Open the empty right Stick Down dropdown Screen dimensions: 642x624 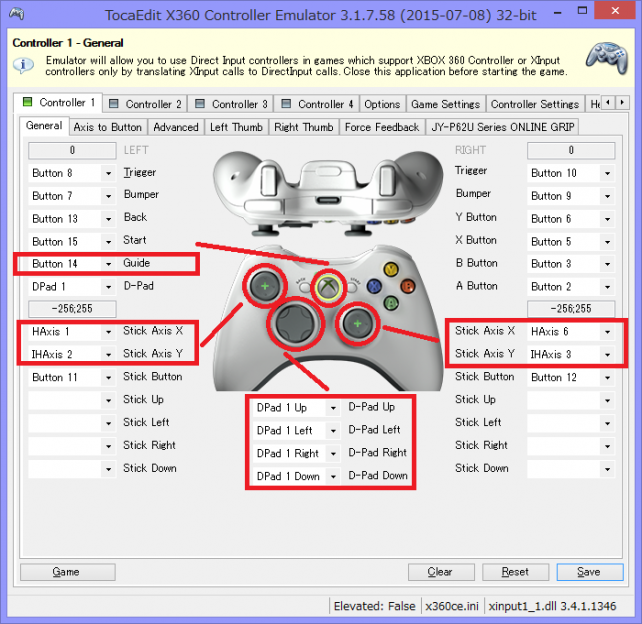[x=608, y=469]
